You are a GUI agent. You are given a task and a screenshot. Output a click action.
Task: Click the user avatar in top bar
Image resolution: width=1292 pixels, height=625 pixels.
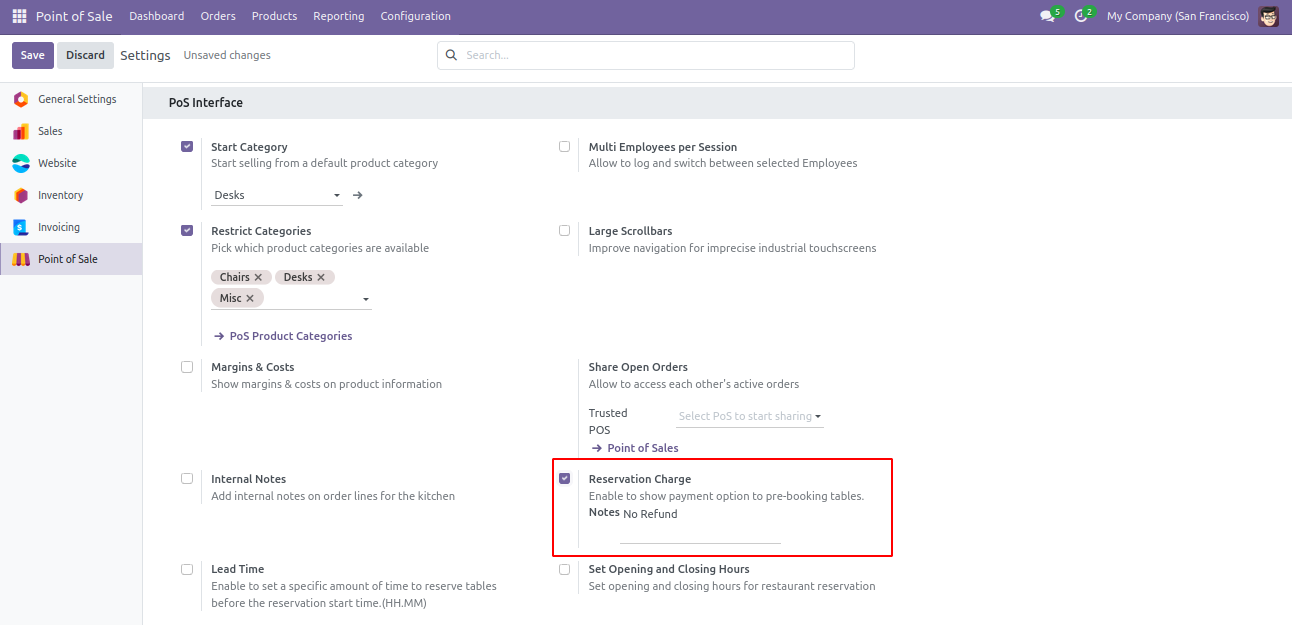(1268, 16)
